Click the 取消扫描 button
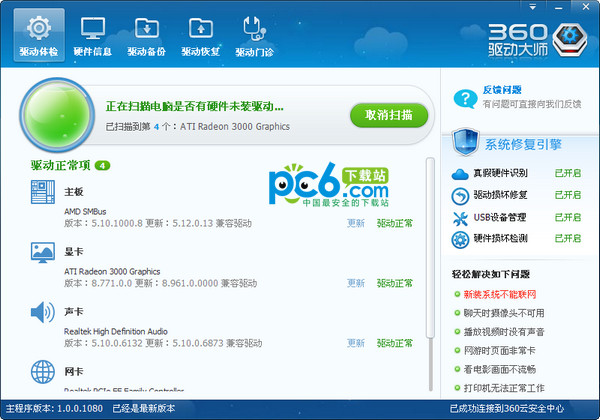 pos(389,115)
